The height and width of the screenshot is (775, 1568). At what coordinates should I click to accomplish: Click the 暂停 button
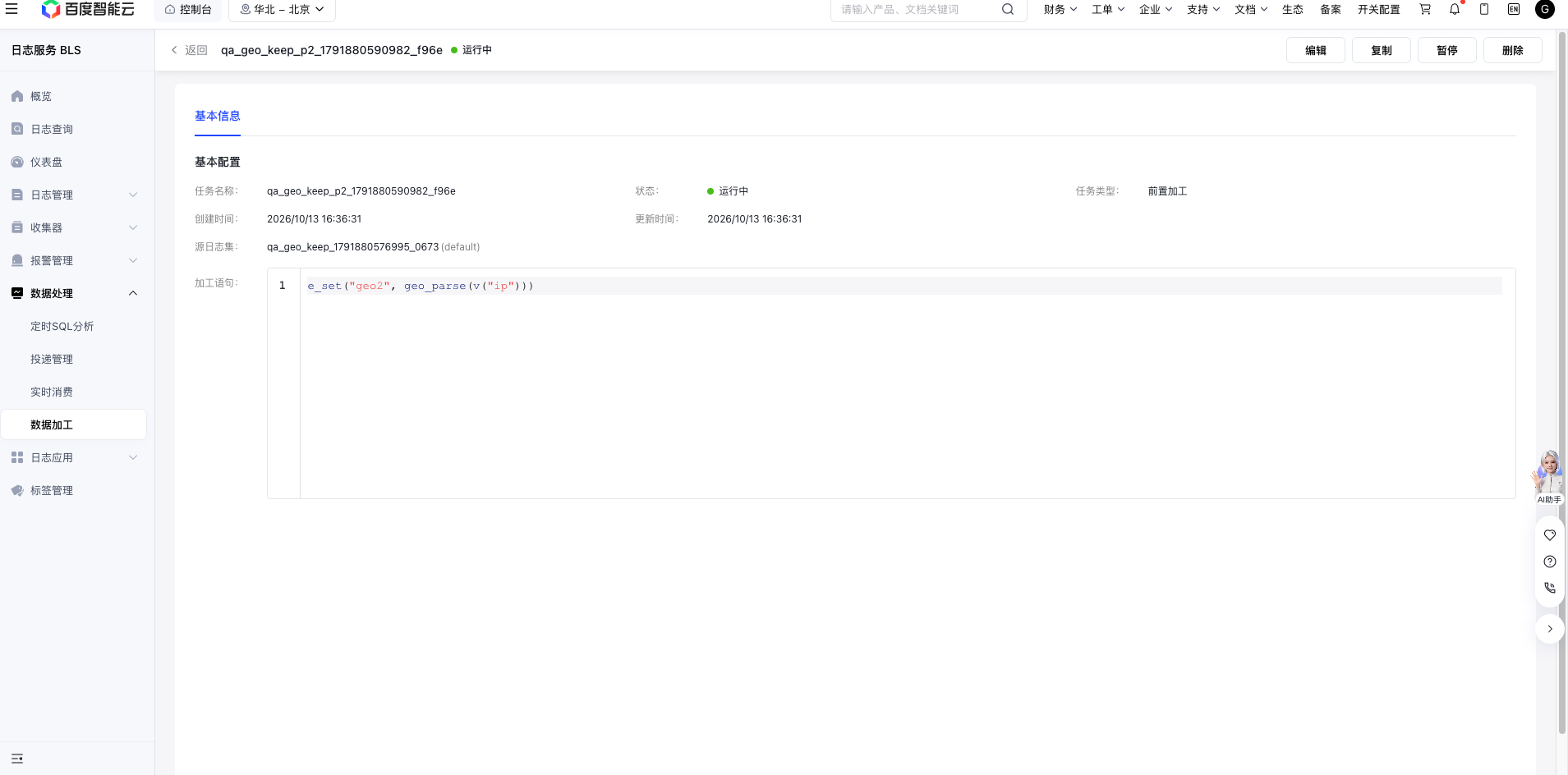point(1447,50)
